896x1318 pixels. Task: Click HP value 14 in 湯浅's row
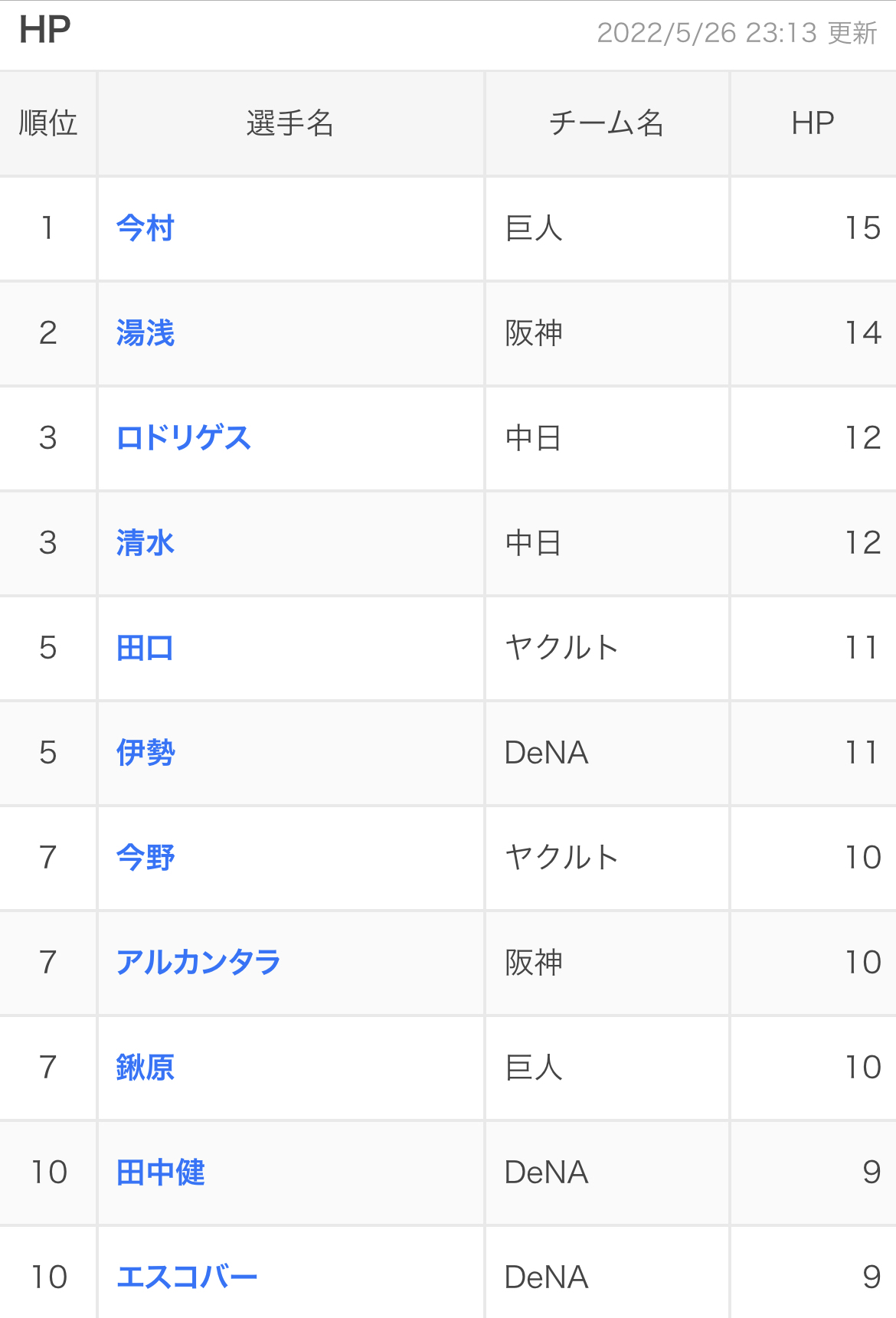click(863, 333)
